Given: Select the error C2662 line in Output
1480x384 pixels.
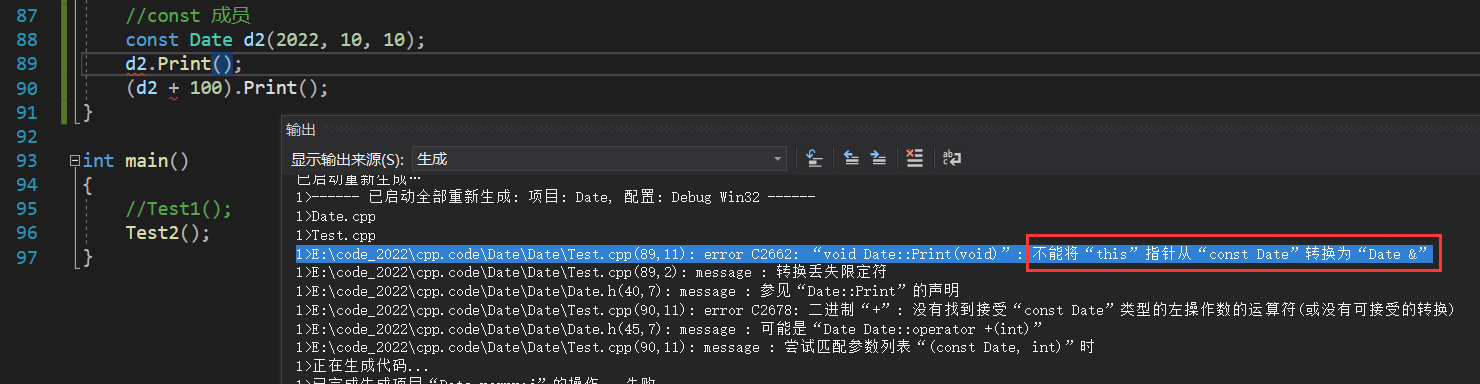Looking at the screenshot, I should (865, 254).
